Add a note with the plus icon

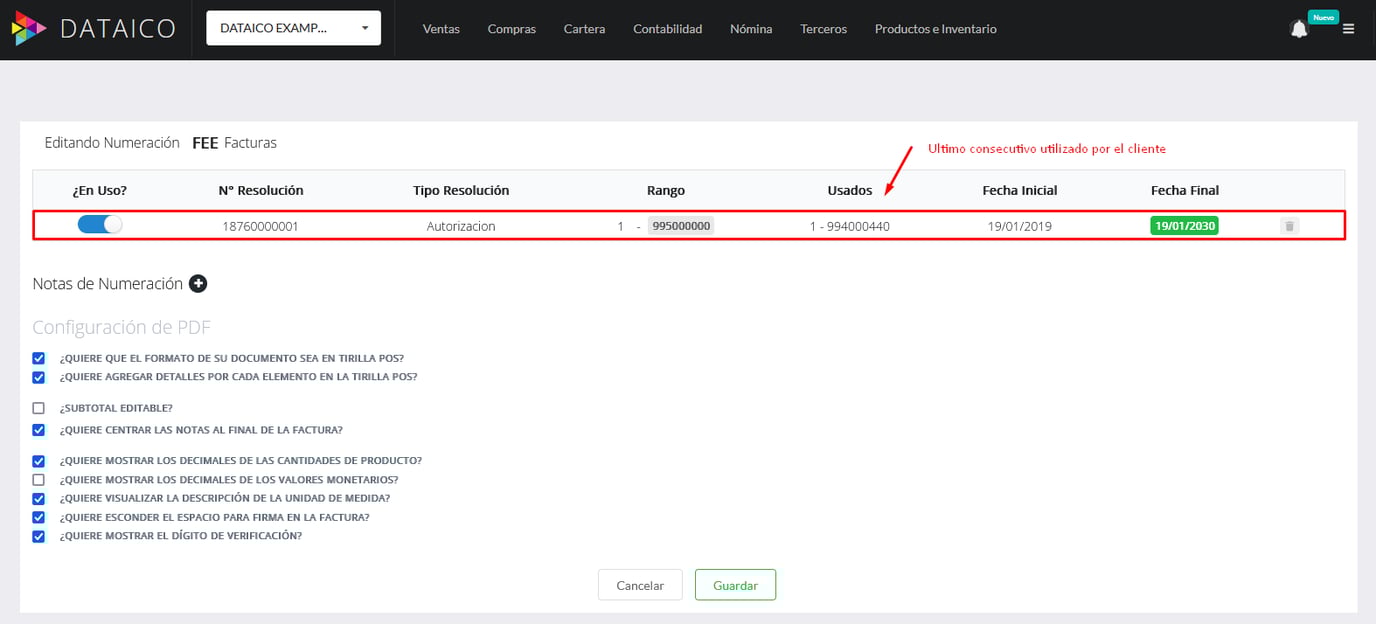pos(198,284)
